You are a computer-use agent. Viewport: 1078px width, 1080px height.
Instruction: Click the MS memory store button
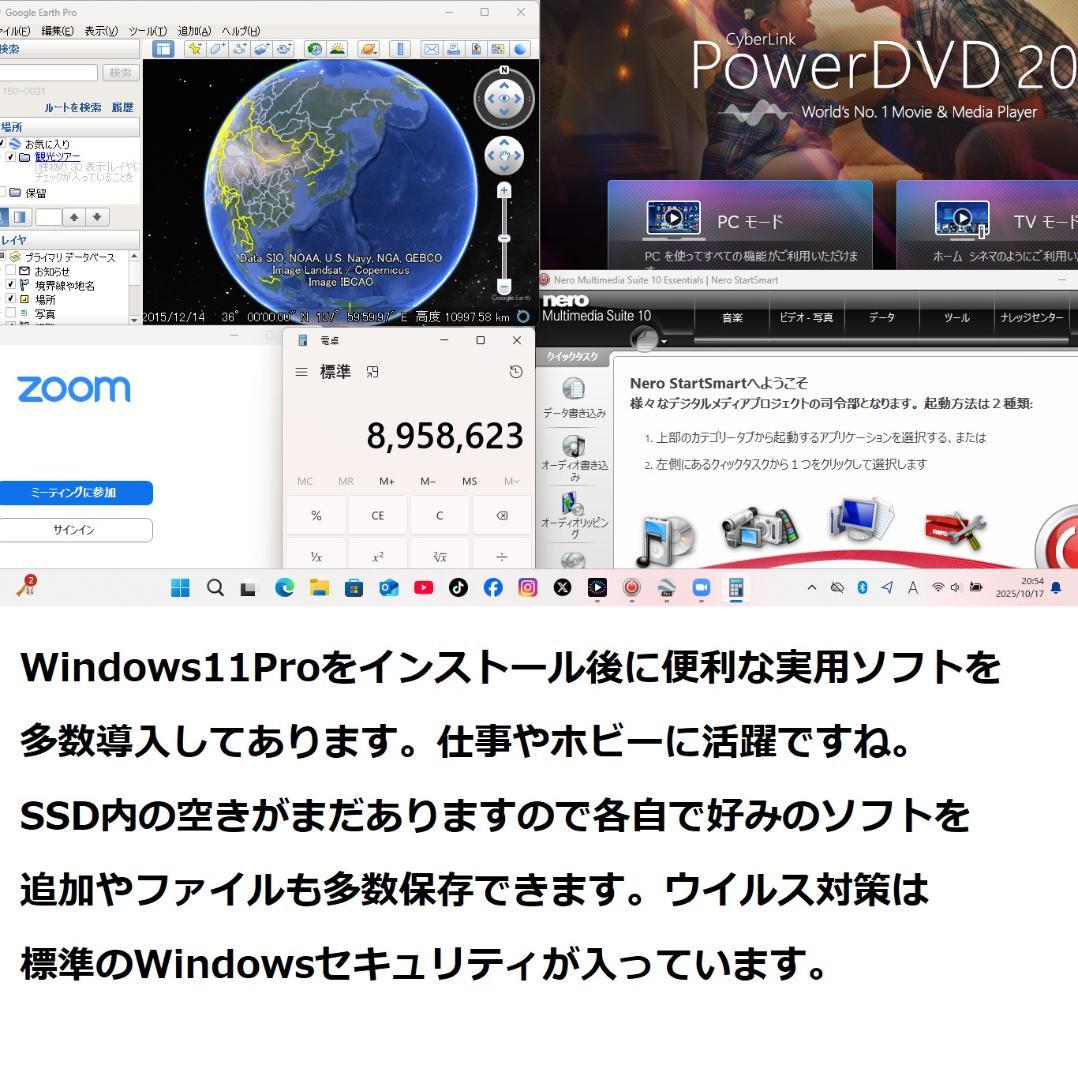(470, 481)
